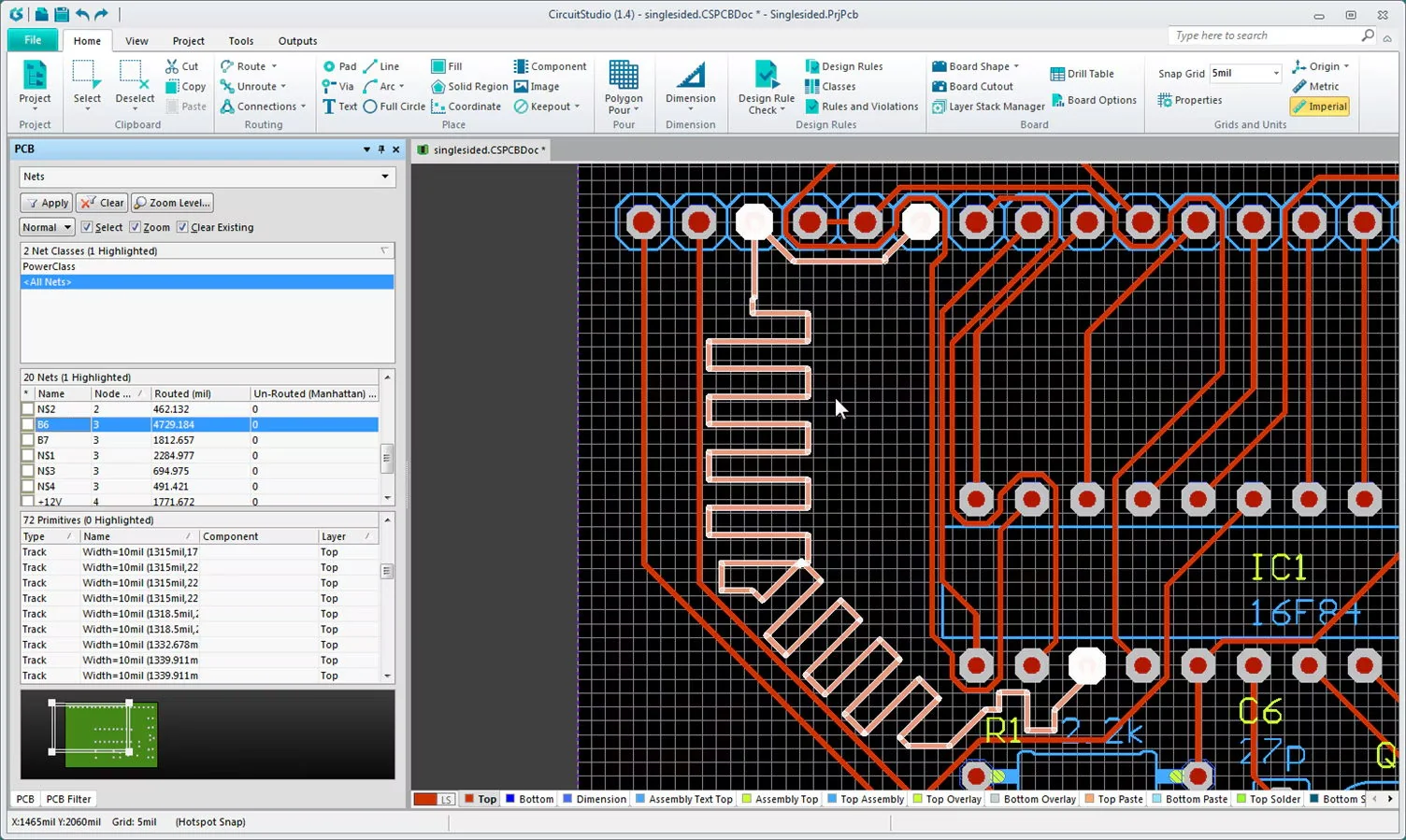Click the Apply button in PCB panel
This screenshot has height=840, width=1406.
pos(46,203)
